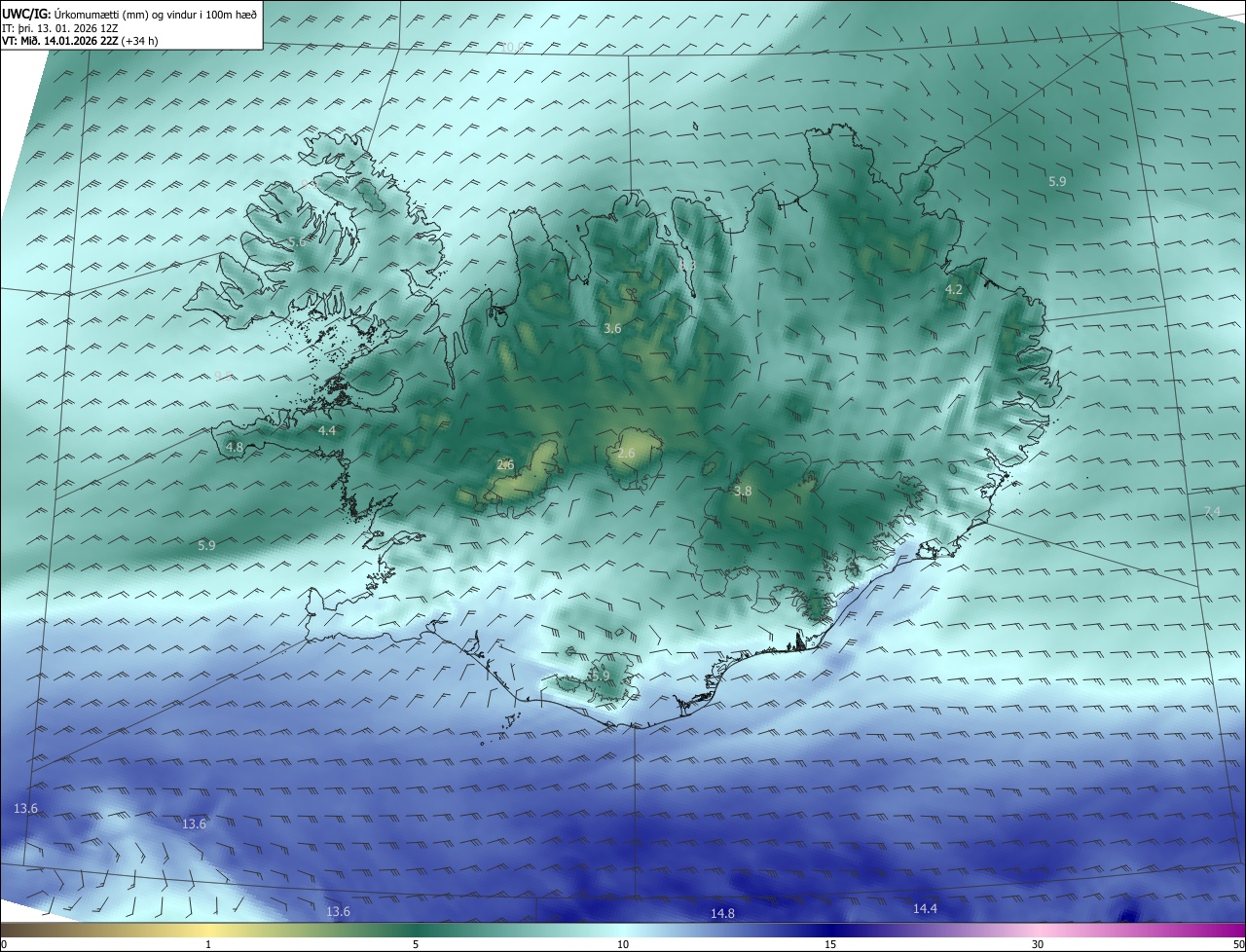Screen dimensions: 1246x952
Task: Click the 5 tick label on color scale
Action: pos(416,944)
